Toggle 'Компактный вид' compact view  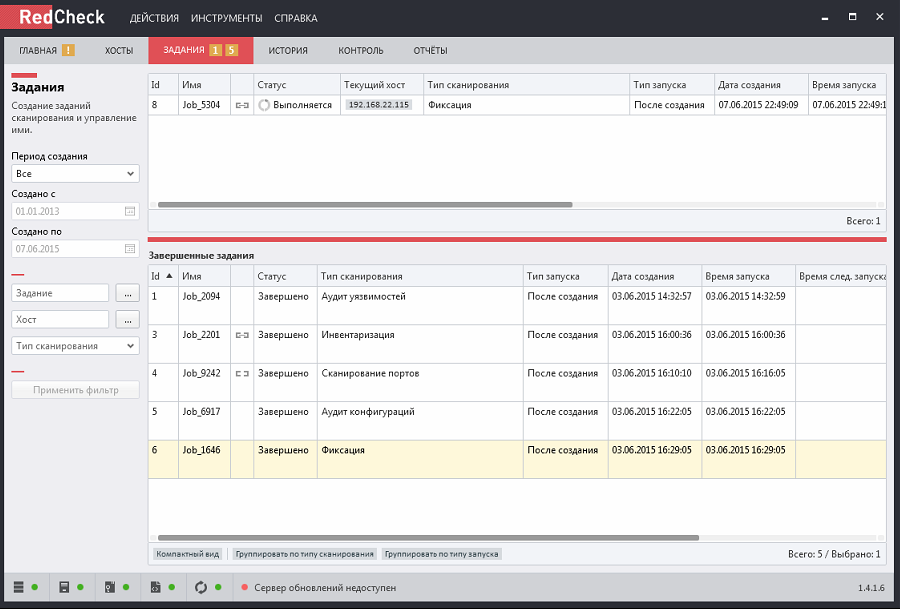(x=188, y=554)
